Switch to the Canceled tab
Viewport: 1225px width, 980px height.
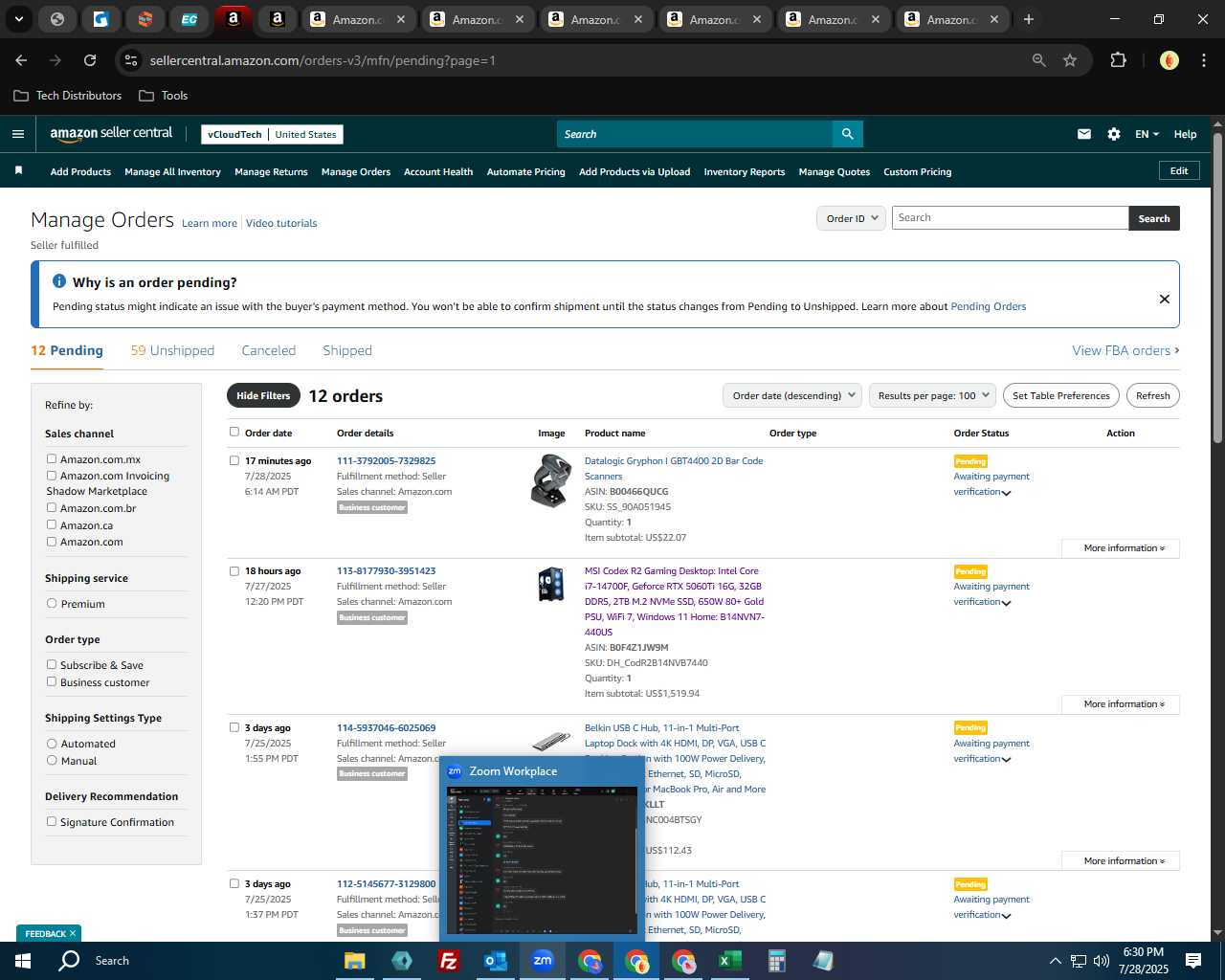click(269, 350)
